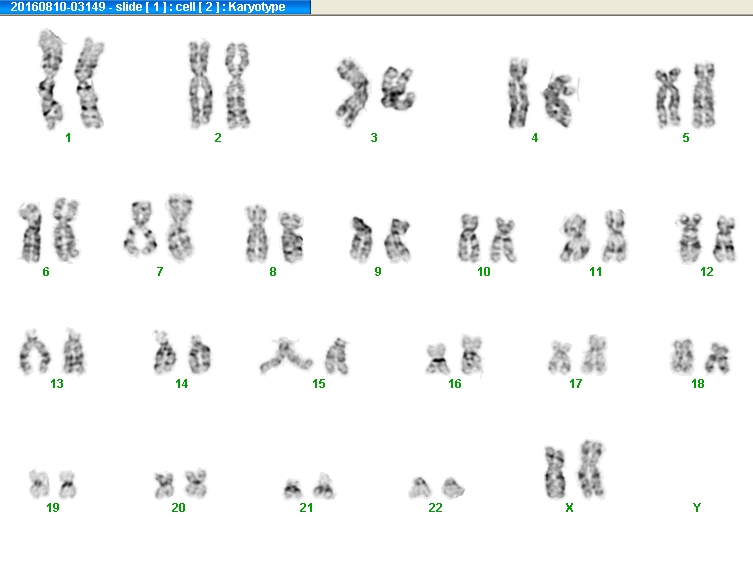Select the chromosome 4 label

coord(534,138)
